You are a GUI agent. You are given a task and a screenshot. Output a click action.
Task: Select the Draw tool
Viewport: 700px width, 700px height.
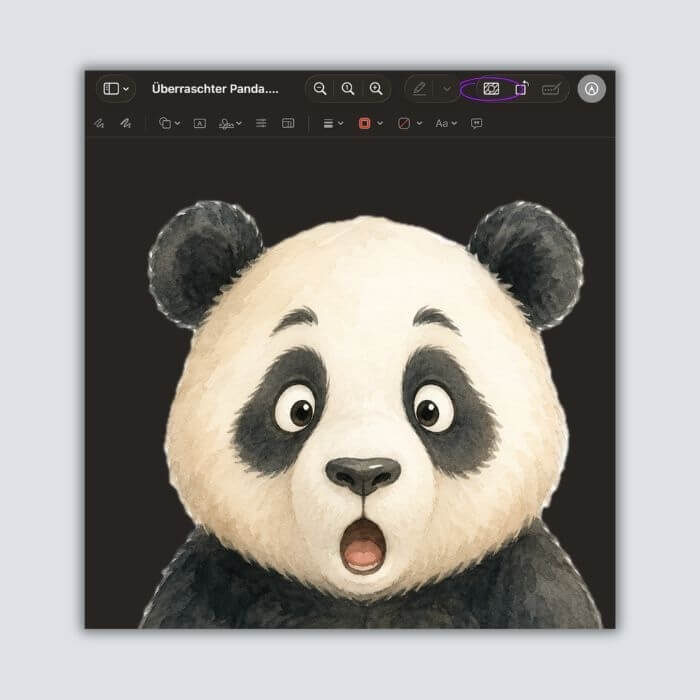pyautogui.click(x=126, y=123)
